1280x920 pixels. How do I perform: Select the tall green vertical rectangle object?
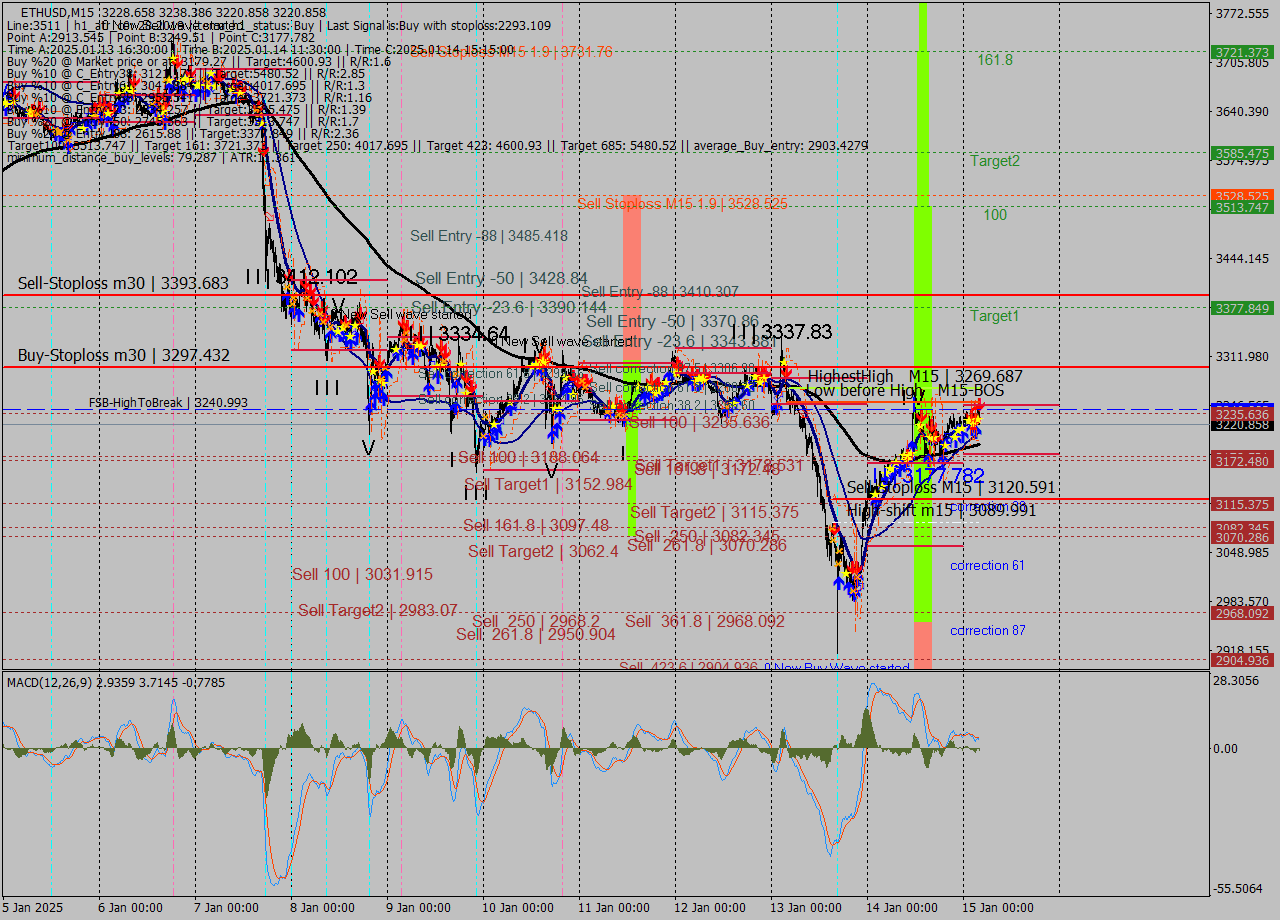pos(923,311)
